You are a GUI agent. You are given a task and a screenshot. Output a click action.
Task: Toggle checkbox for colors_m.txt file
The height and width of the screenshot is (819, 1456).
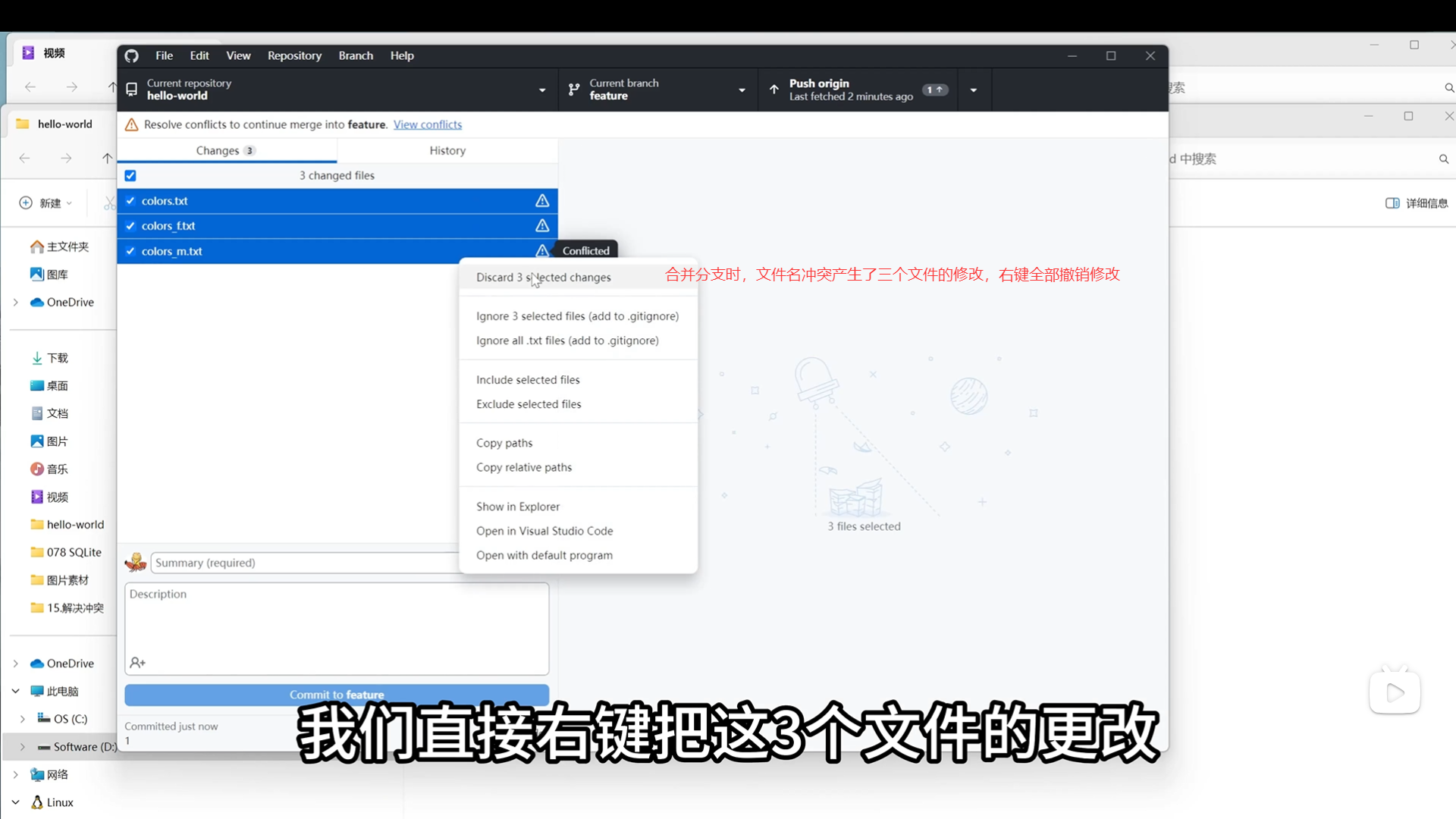130,251
